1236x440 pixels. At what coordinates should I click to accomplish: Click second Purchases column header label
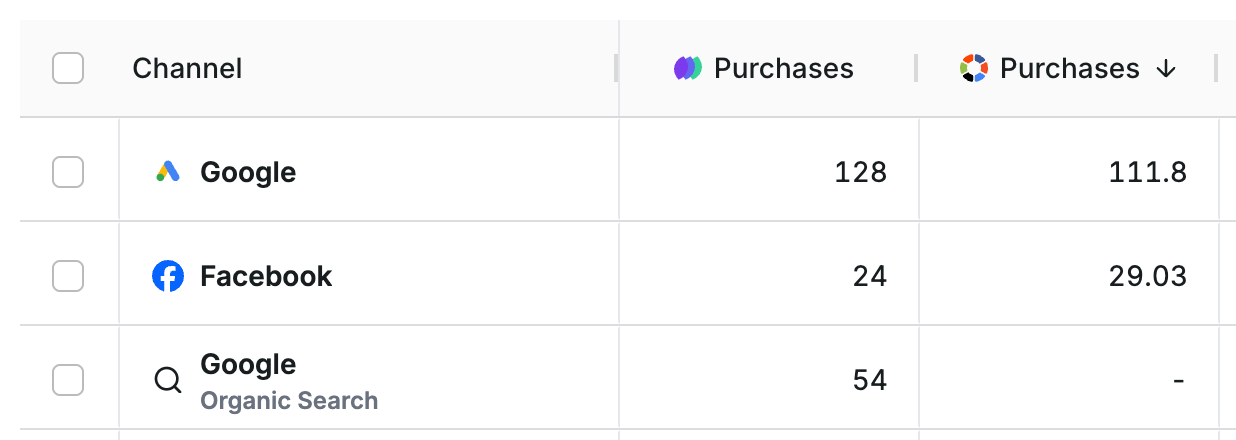pyautogui.click(x=1069, y=69)
